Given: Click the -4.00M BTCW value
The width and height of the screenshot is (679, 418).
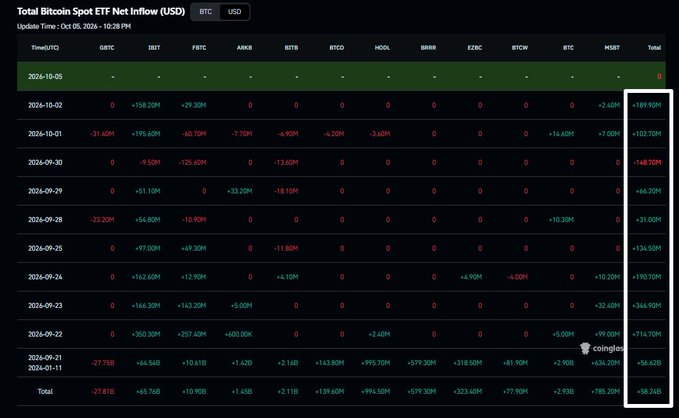Looking at the screenshot, I should click(517, 277).
